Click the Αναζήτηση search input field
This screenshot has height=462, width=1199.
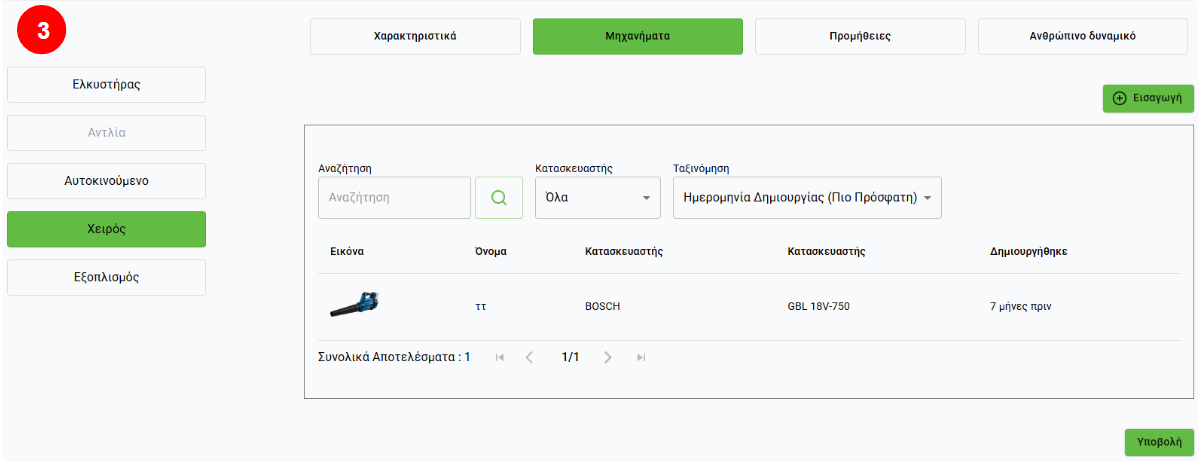(394, 198)
